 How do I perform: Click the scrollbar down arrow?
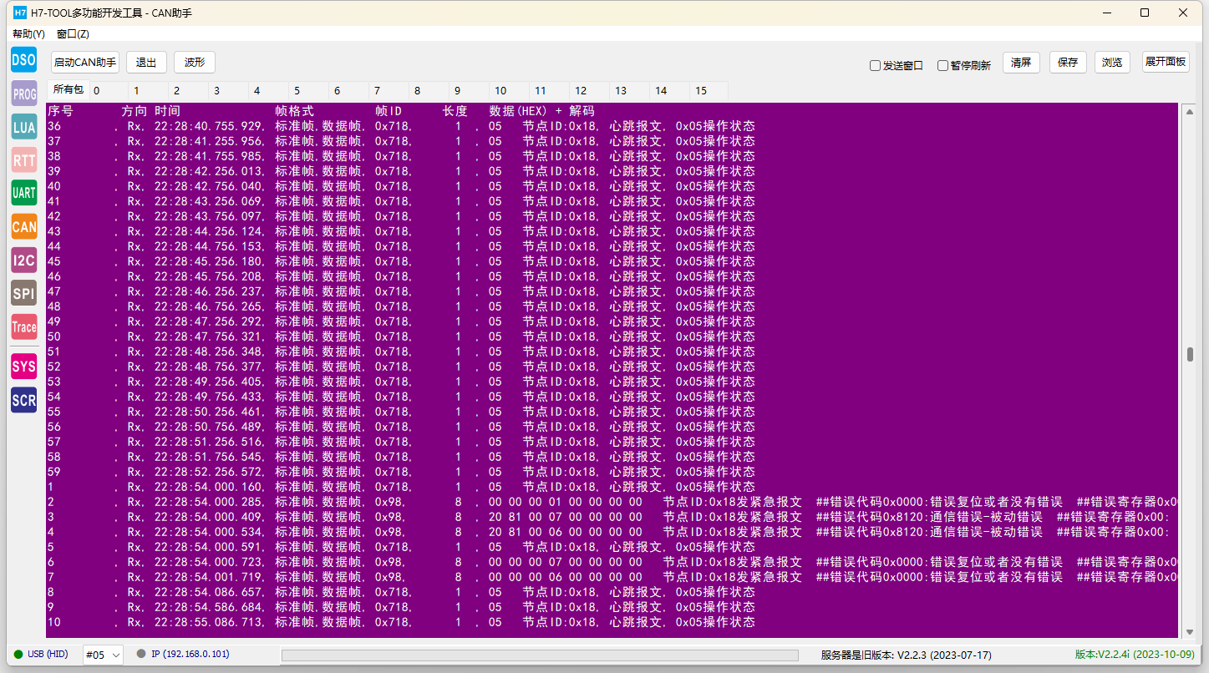(x=1190, y=632)
